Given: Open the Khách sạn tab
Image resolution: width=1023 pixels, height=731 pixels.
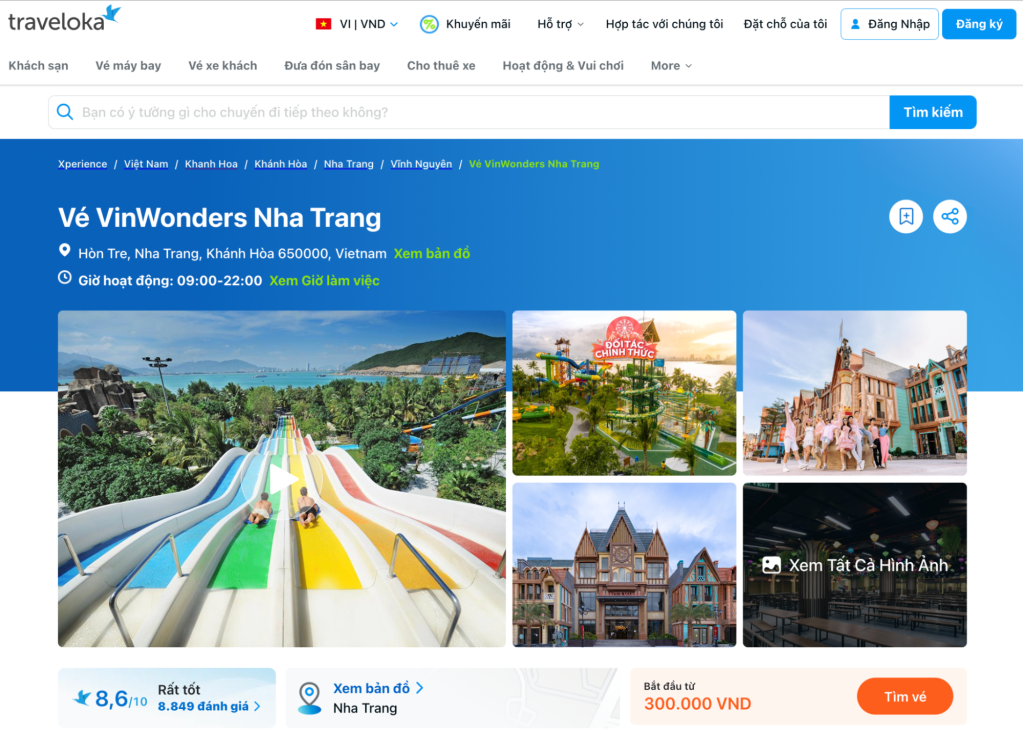Looking at the screenshot, I should tap(38, 65).
